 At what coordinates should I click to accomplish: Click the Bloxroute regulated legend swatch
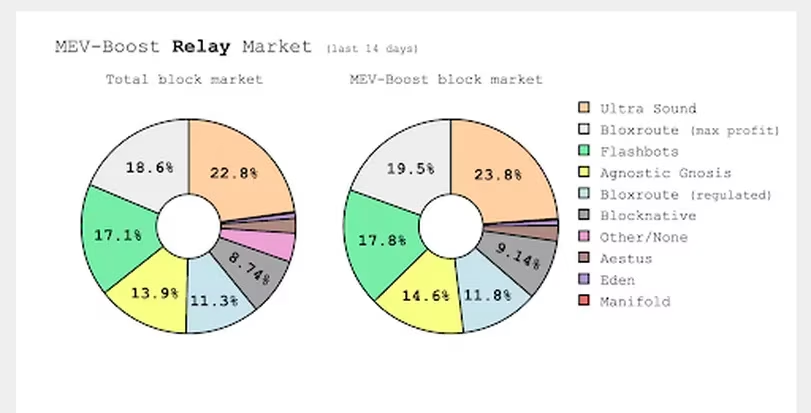tap(584, 194)
